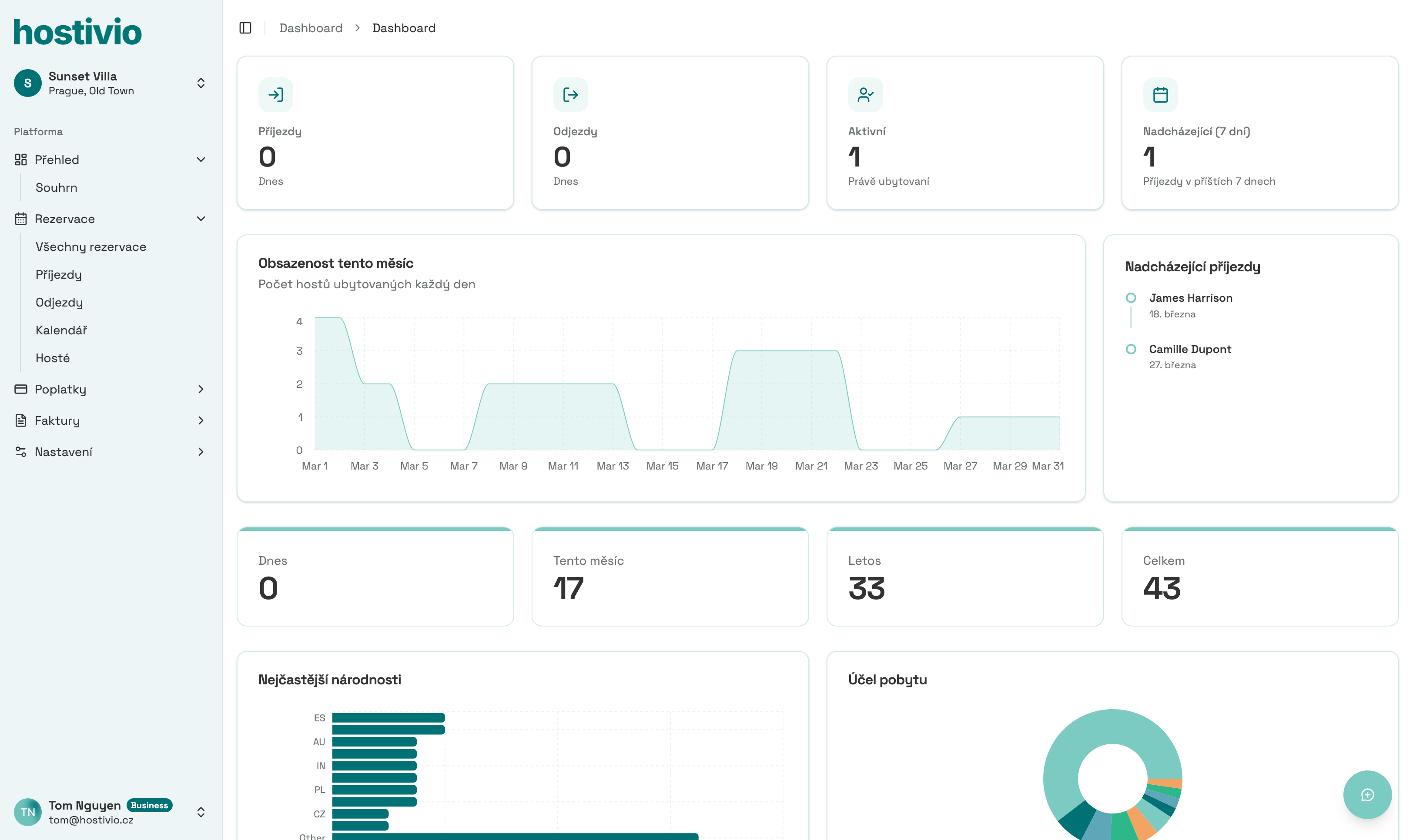Screen dimensions: 1413x840
Task: Click the Rezervace calendar icon in sidebar
Action: pos(21,219)
